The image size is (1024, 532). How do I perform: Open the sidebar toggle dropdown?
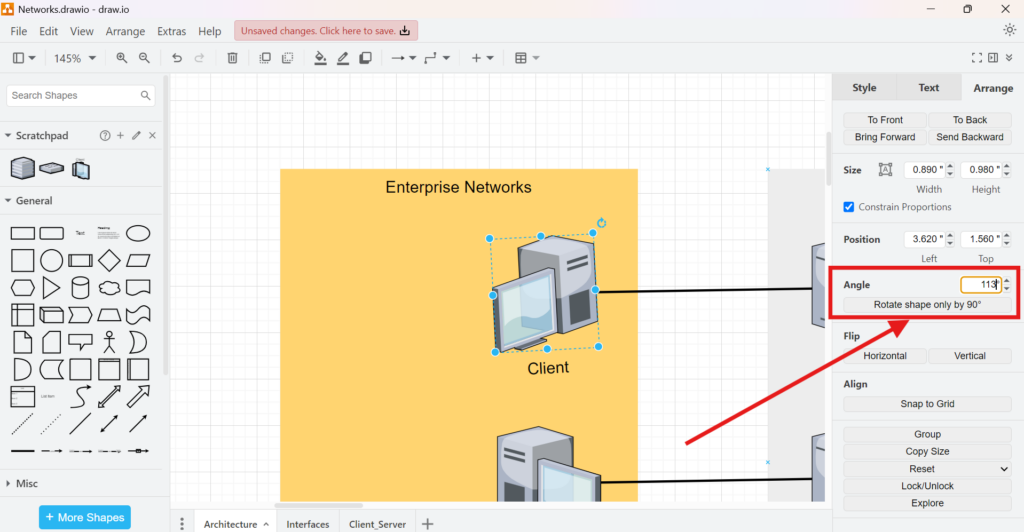[24, 58]
